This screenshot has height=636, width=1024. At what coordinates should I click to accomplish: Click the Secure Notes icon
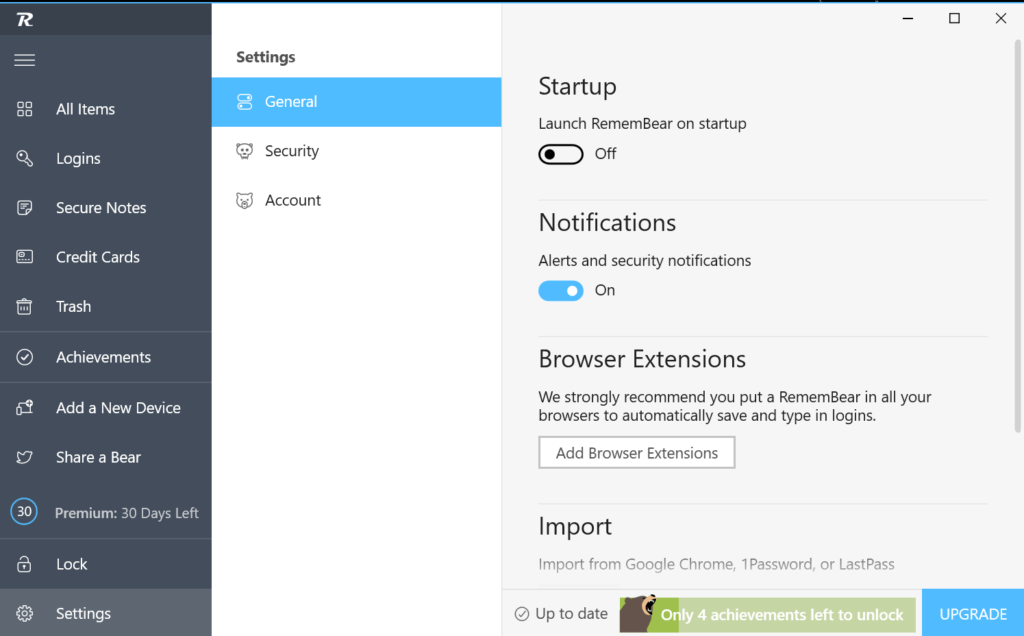click(x=25, y=208)
